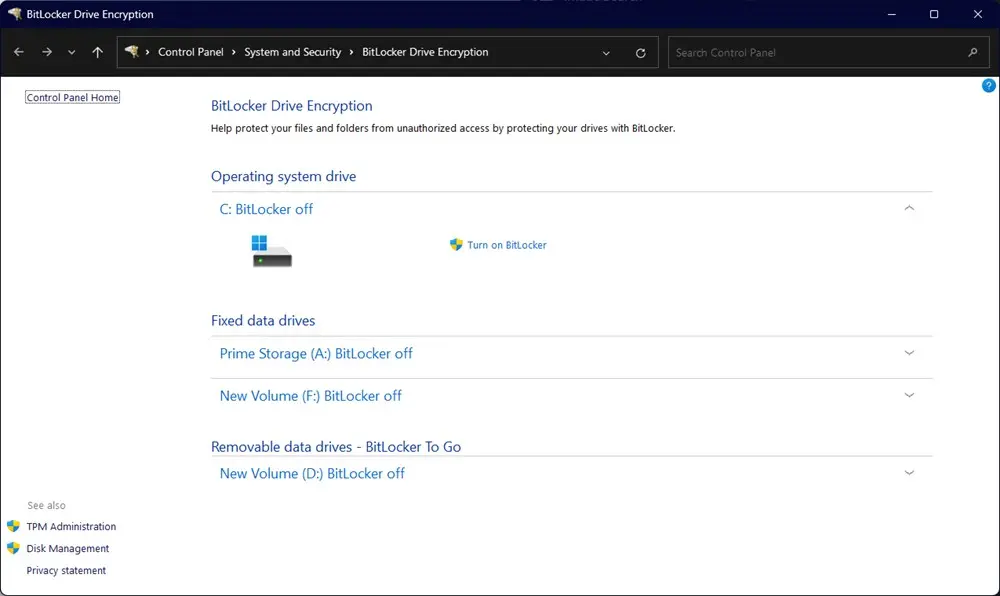Click the BitLocker shield icon beside Turn on BitLocker
1000x596 pixels.
click(x=455, y=245)
